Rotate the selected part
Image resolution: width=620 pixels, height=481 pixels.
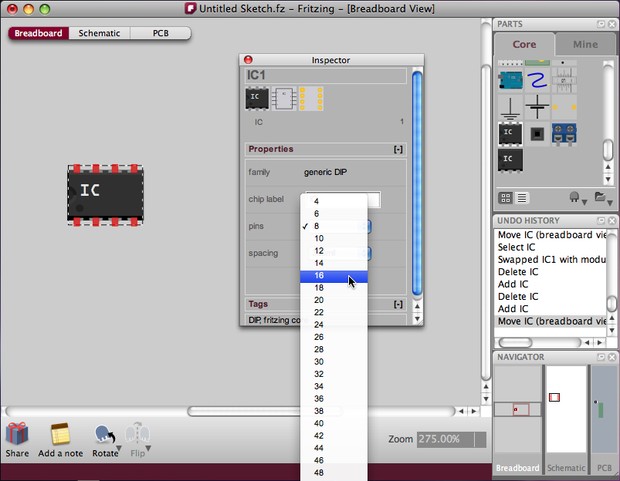point(104,434)
